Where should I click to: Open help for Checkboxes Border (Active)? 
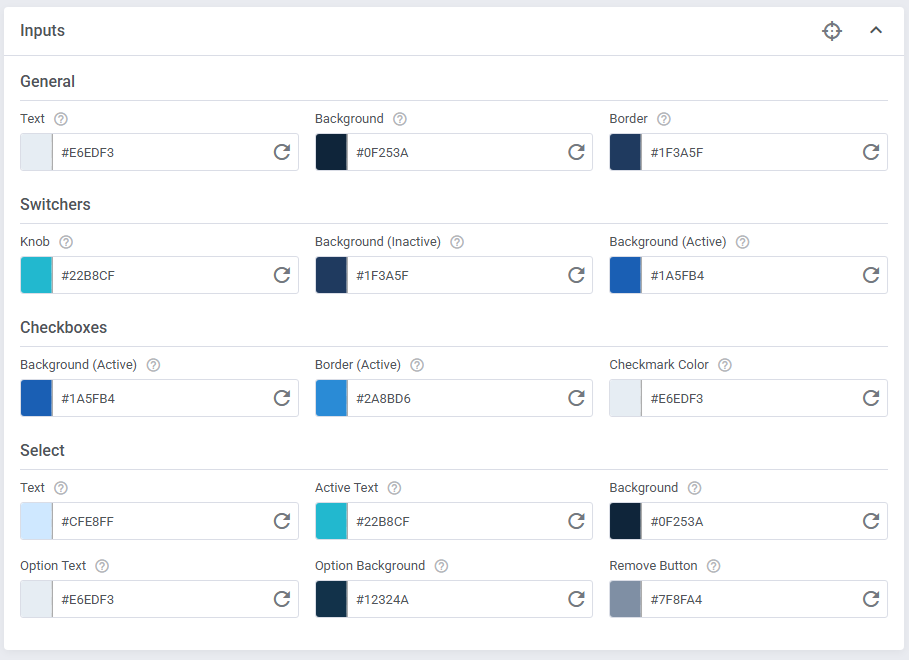tap(417, 365)
